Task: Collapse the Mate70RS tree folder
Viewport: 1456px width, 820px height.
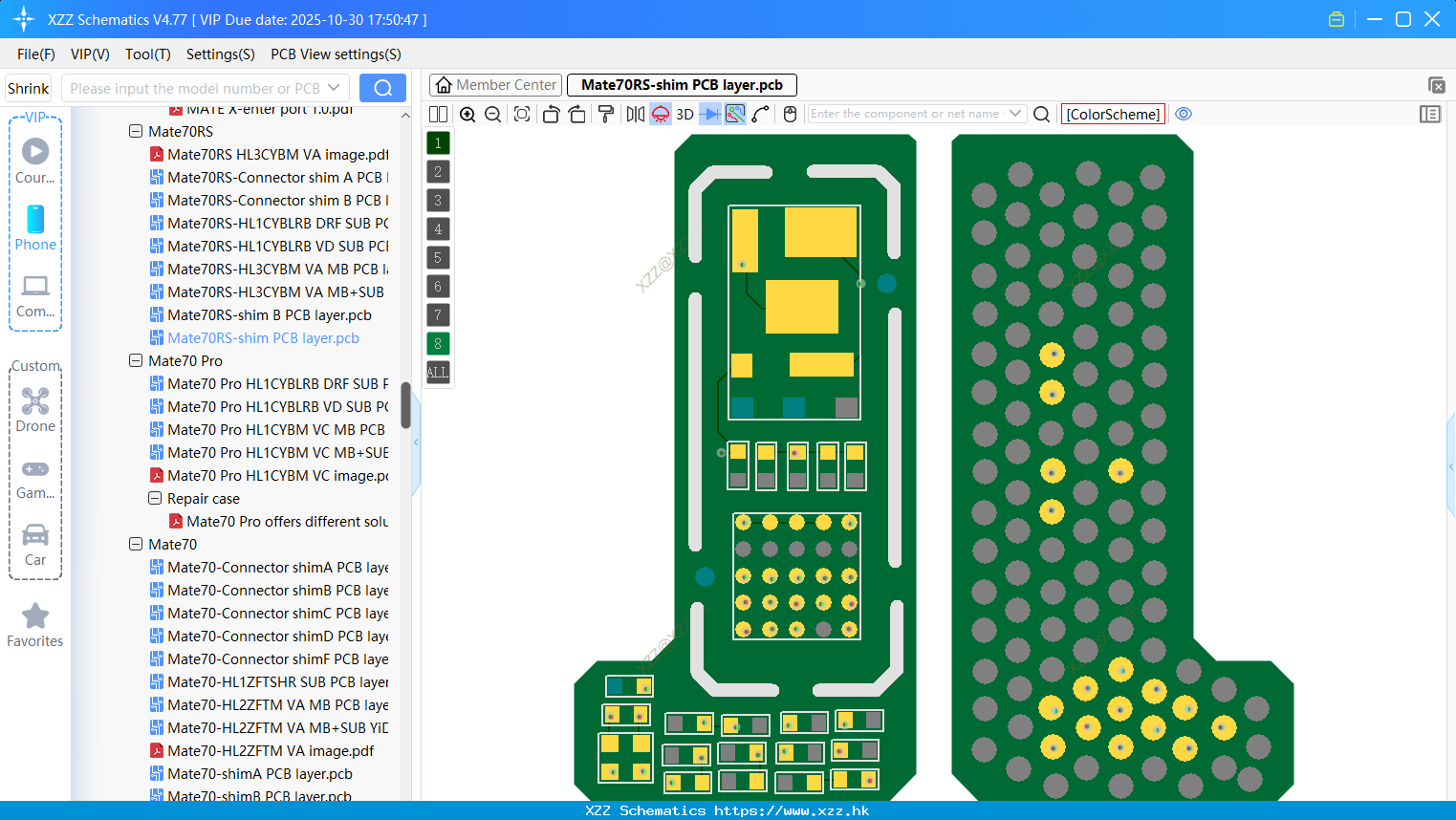Action: pyautogui.click(x=136, y=131)
